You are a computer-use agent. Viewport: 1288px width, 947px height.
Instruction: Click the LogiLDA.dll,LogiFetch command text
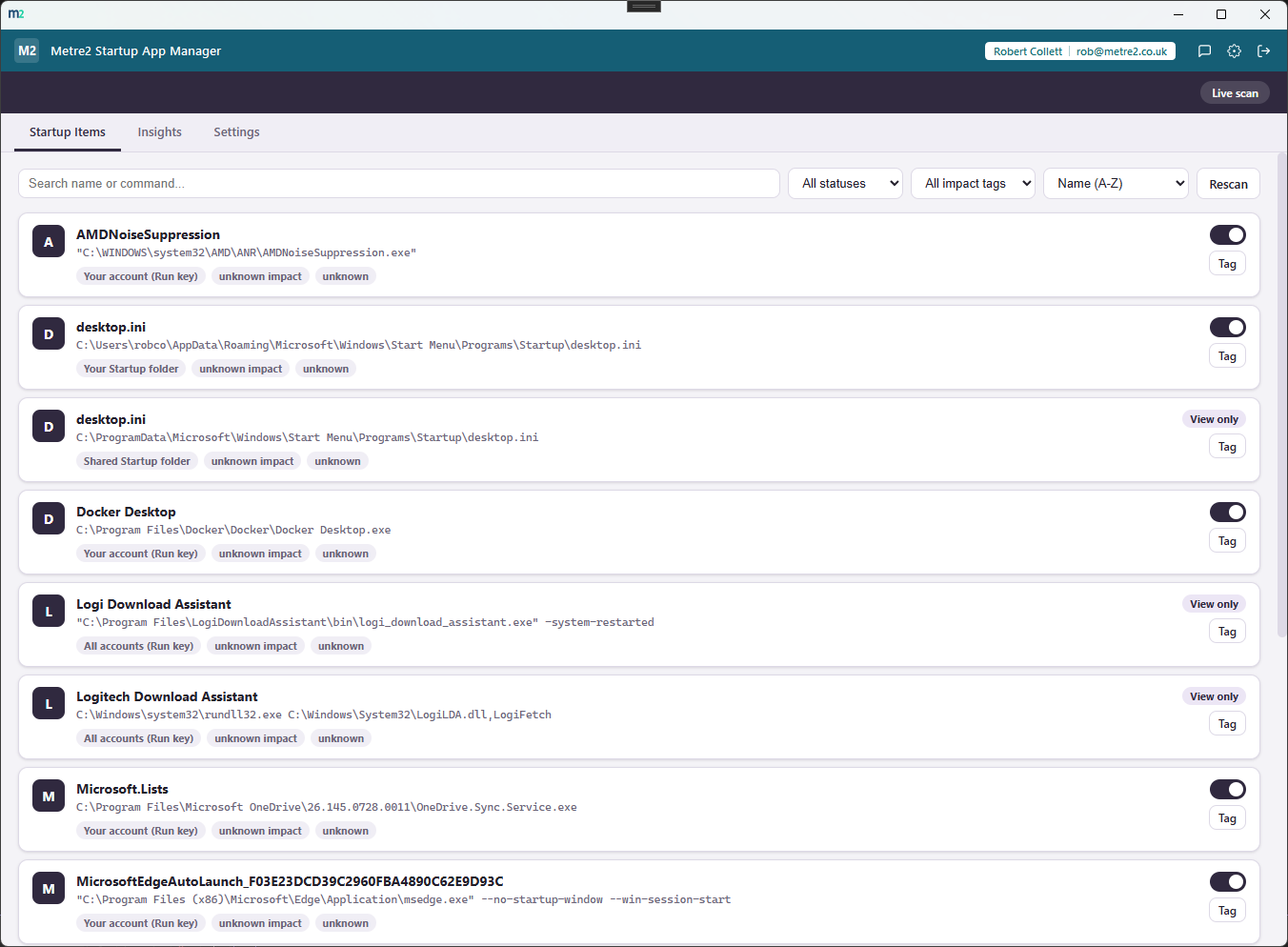tap(313, 715)
